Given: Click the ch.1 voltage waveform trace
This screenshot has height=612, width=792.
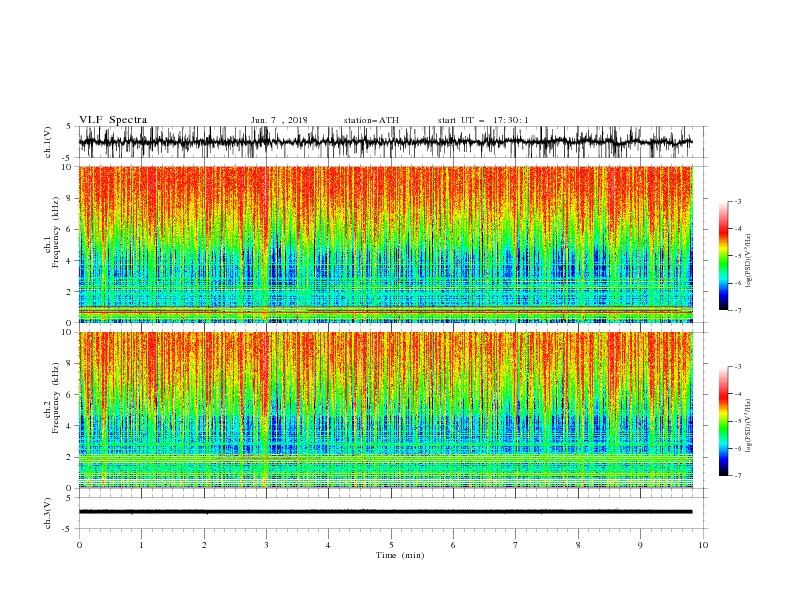Looking at the screenshot, I should (x=385, y=142).
